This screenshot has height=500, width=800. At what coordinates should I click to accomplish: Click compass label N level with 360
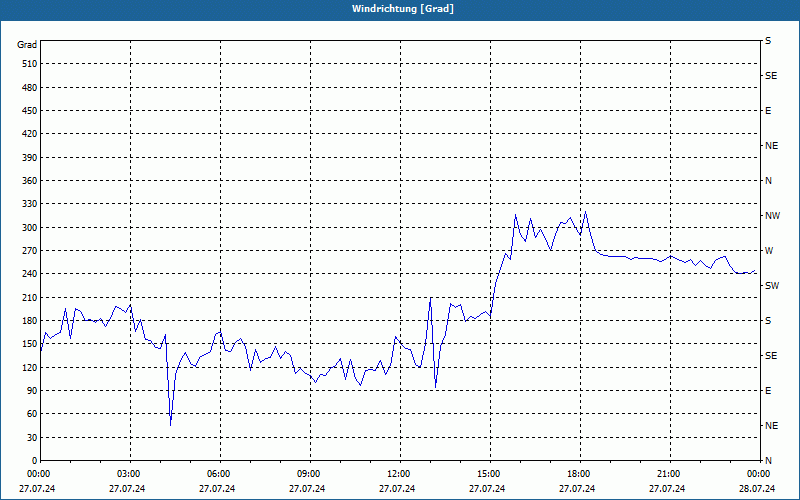pos(768,181)
